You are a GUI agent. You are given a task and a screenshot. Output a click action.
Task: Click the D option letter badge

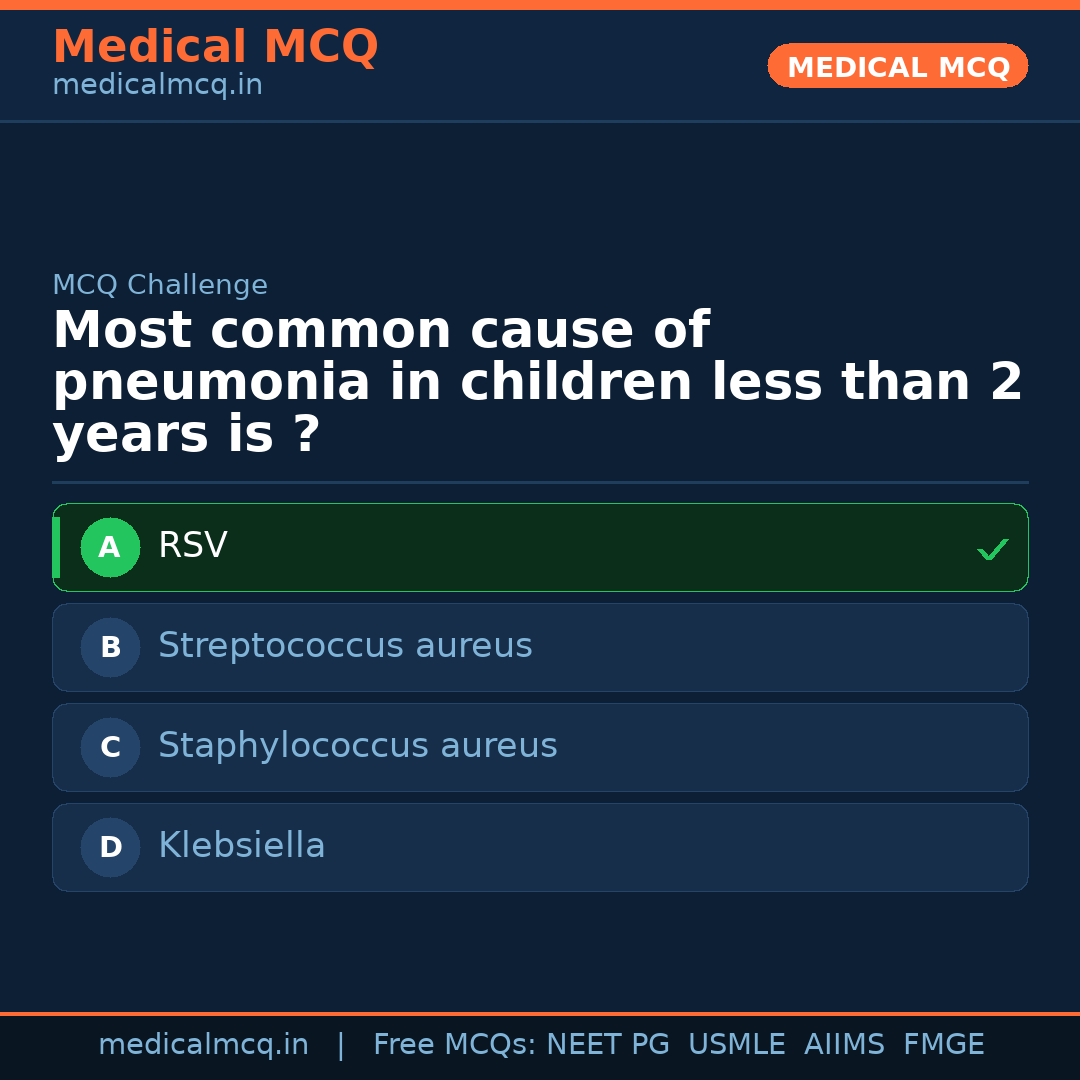click(x=110, y=847)
